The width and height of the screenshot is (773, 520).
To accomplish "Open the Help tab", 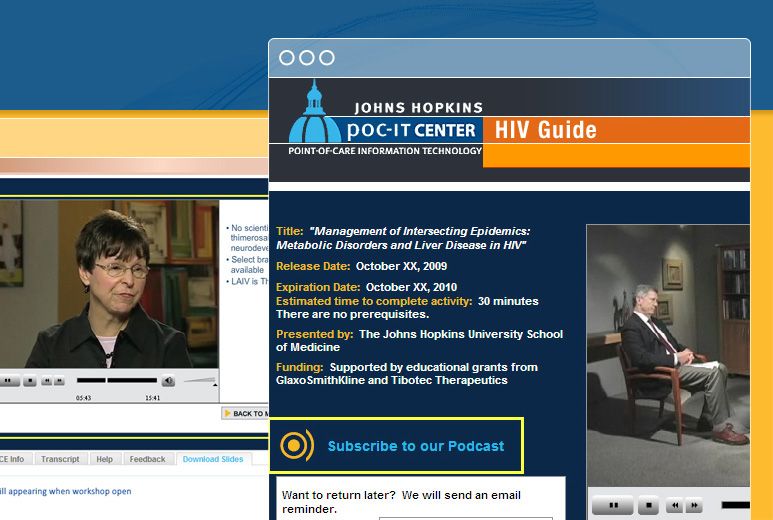I will click(105, 459).
